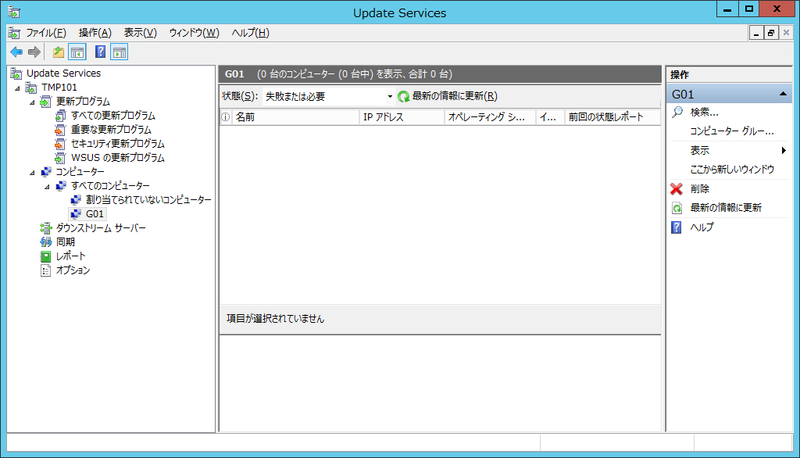Click the MMC system icon in menu bar

click(x=14, y=33)
